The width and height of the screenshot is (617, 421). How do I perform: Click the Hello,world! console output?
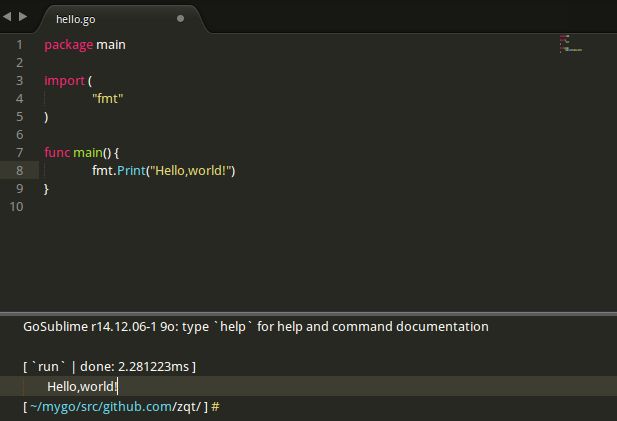[x=82, y=386]
